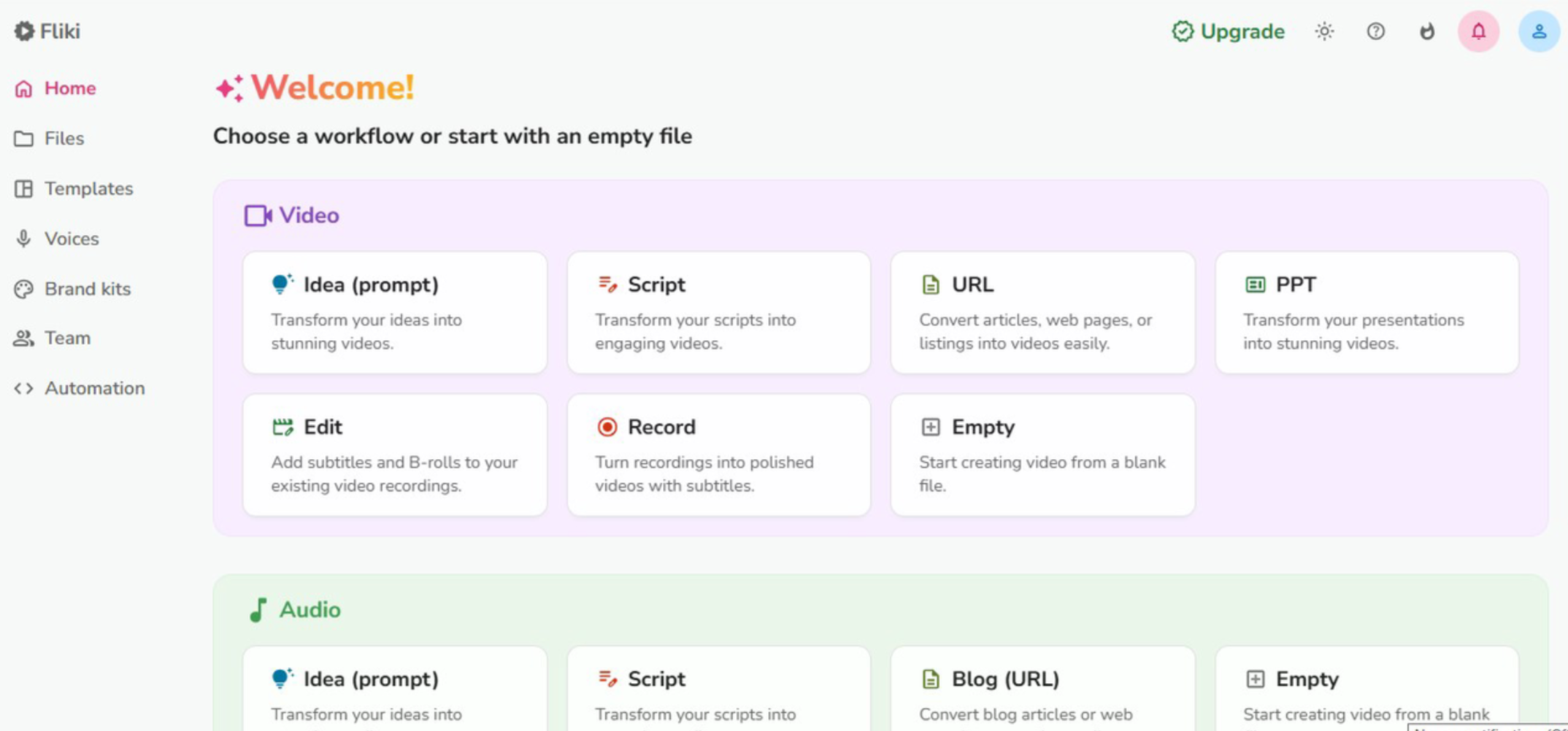Open the notifications bell
Image resolution: width=1568 pixels, height=731 pixels.
[x=1478, y=31]
